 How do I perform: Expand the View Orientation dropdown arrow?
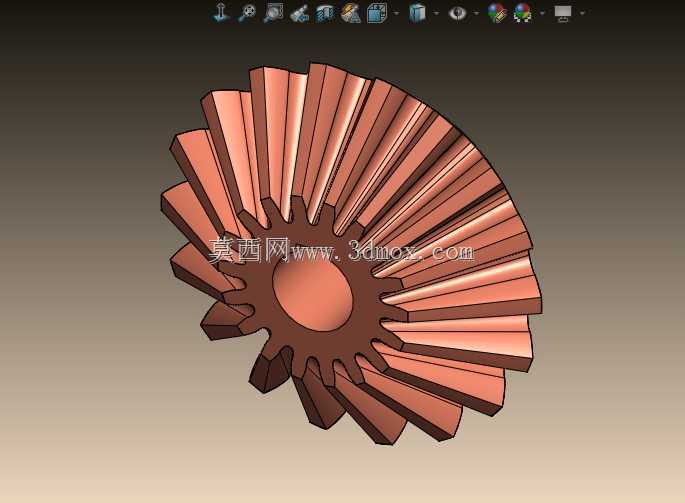click(x=396, y=14)
